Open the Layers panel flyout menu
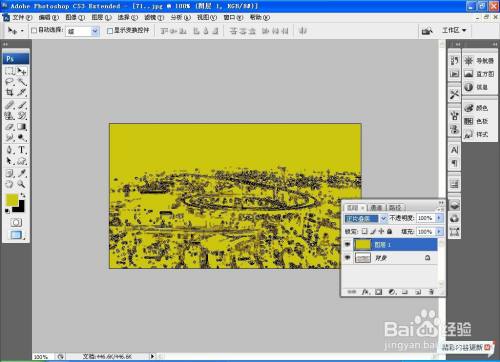 [441, 209]
